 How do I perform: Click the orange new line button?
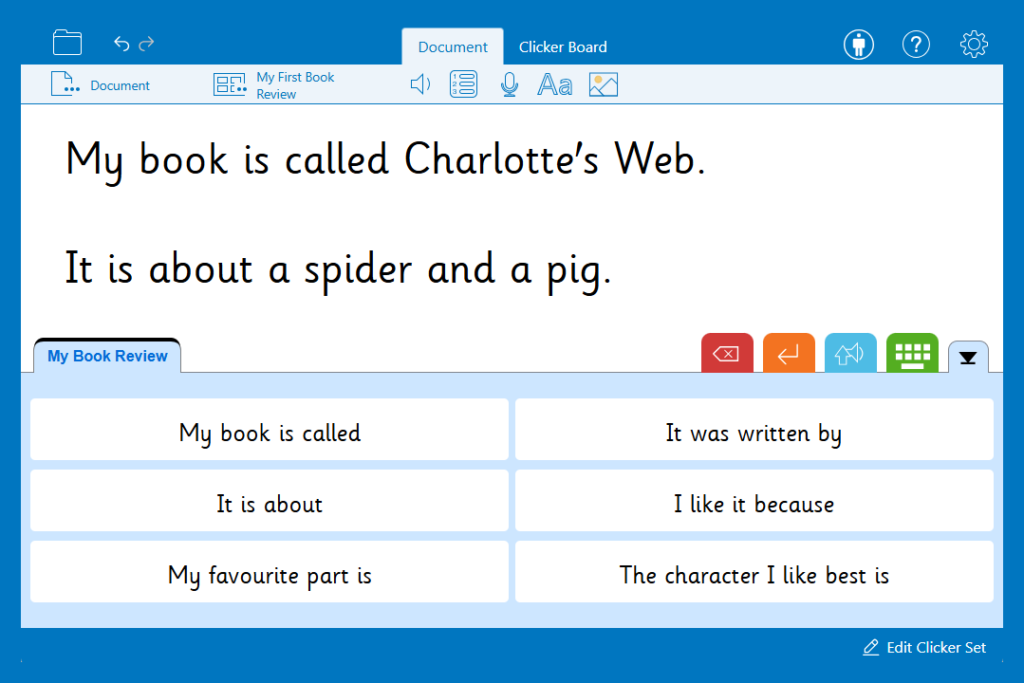tap(788, 353)
